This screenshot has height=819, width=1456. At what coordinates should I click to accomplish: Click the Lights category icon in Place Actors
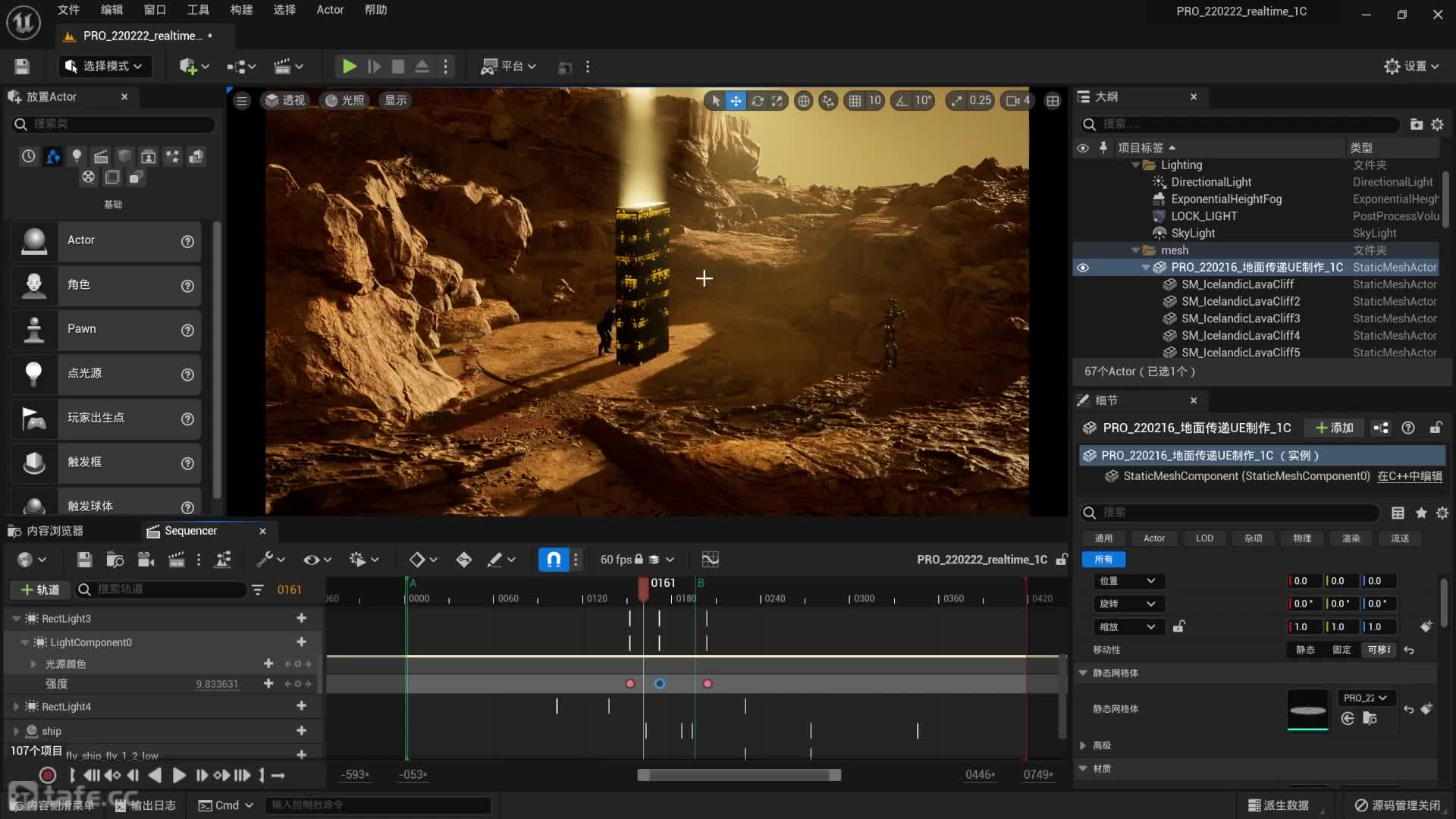click(77, 156)
